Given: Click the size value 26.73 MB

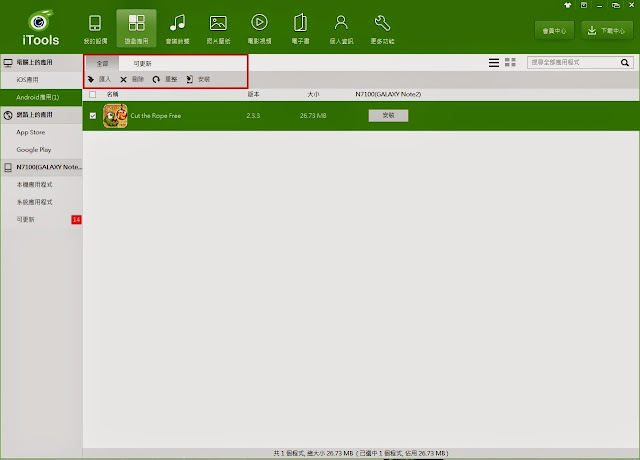Looking at the screenshot, I should pos(313,116).
